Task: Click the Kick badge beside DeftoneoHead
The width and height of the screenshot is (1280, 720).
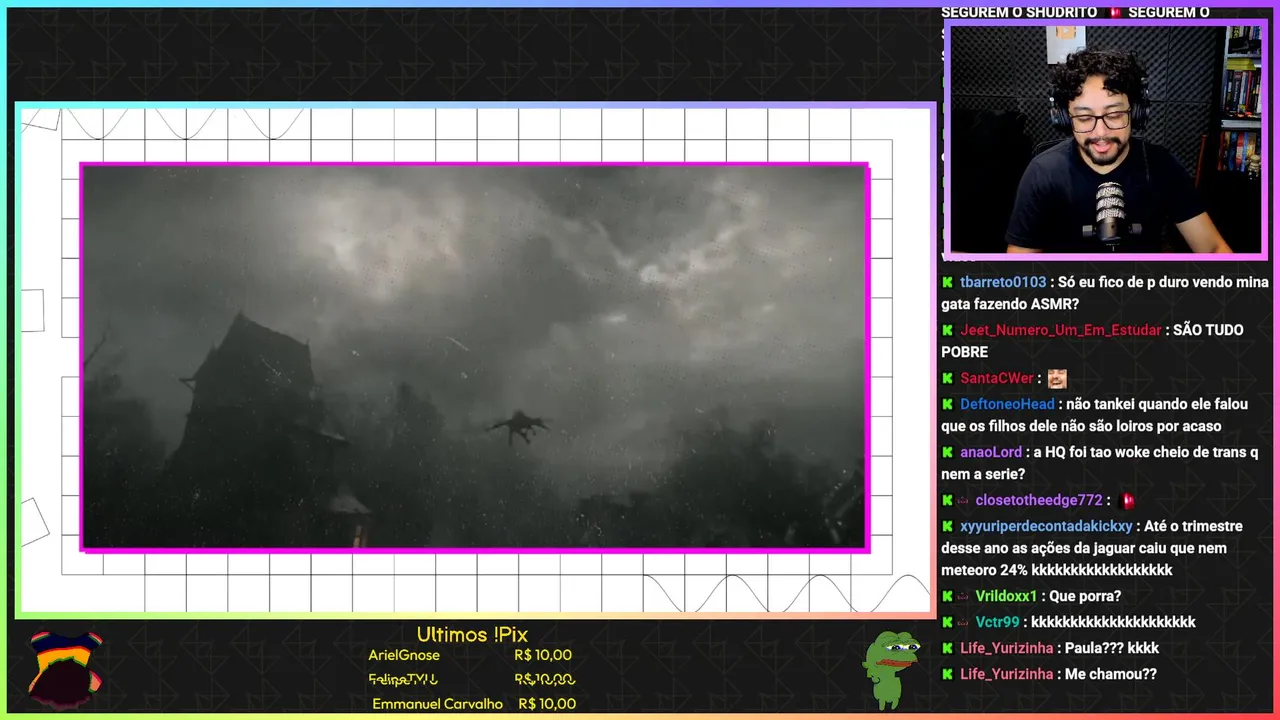Action: click(947, 405)
